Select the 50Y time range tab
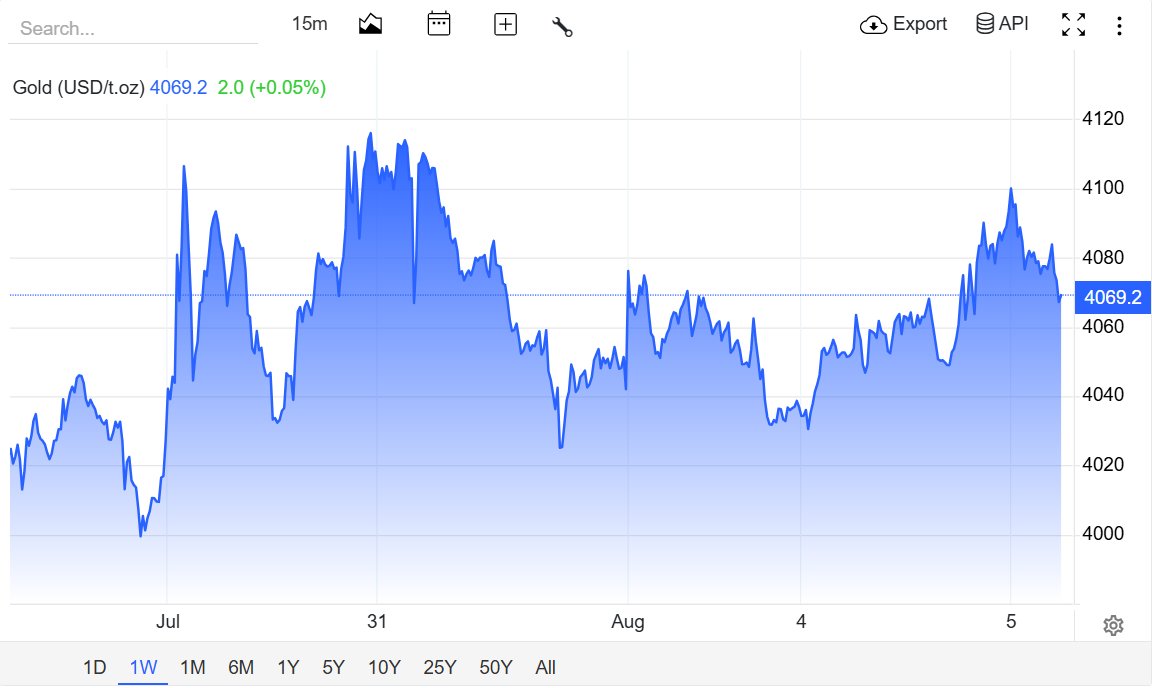1152x688 pixels. coord(496,667)
